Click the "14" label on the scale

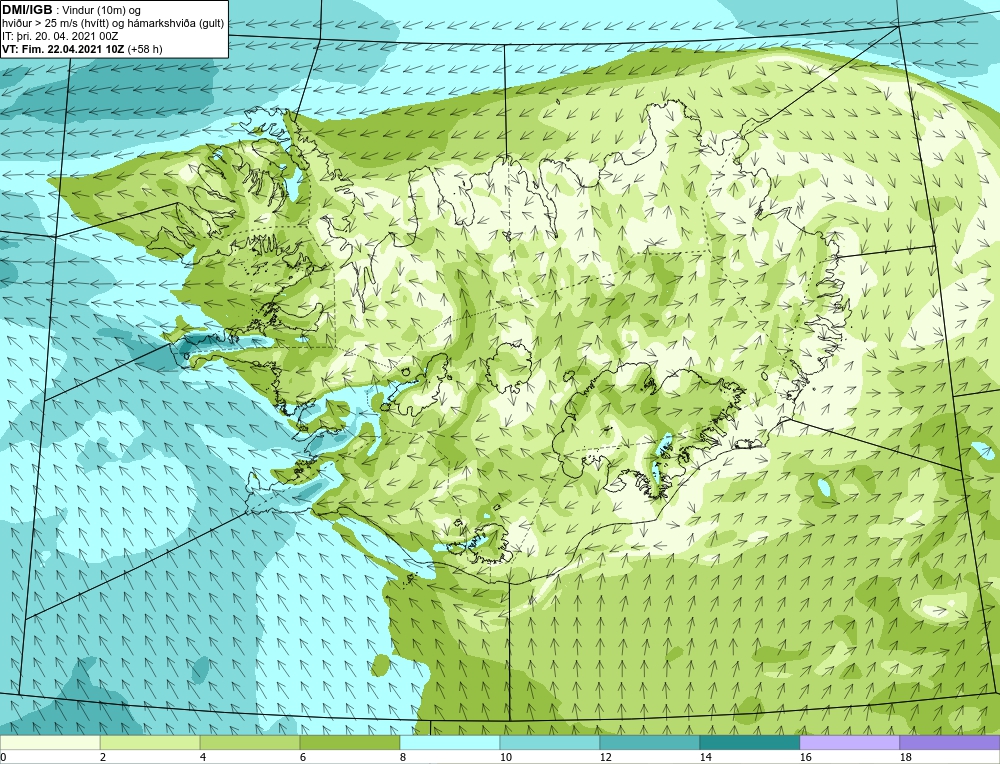706,757
